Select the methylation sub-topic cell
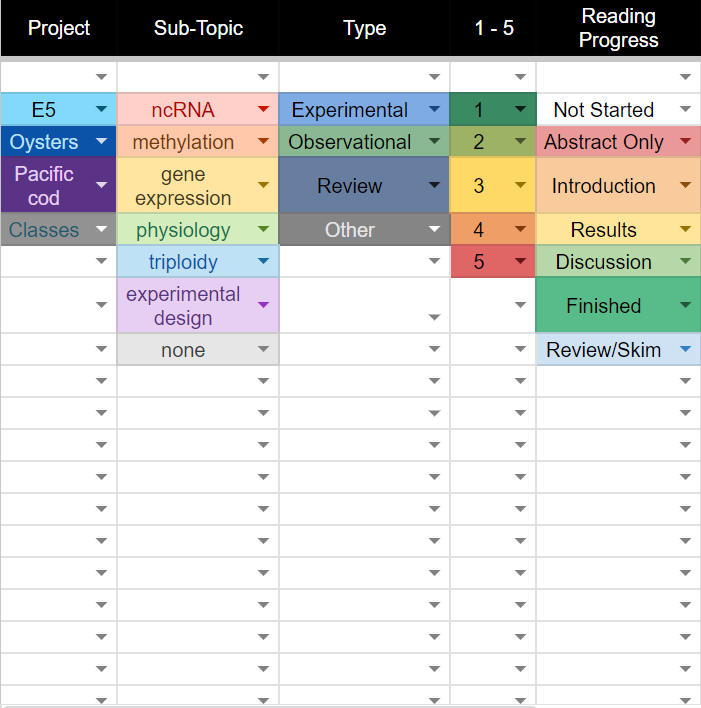 [x=183, y=142]
